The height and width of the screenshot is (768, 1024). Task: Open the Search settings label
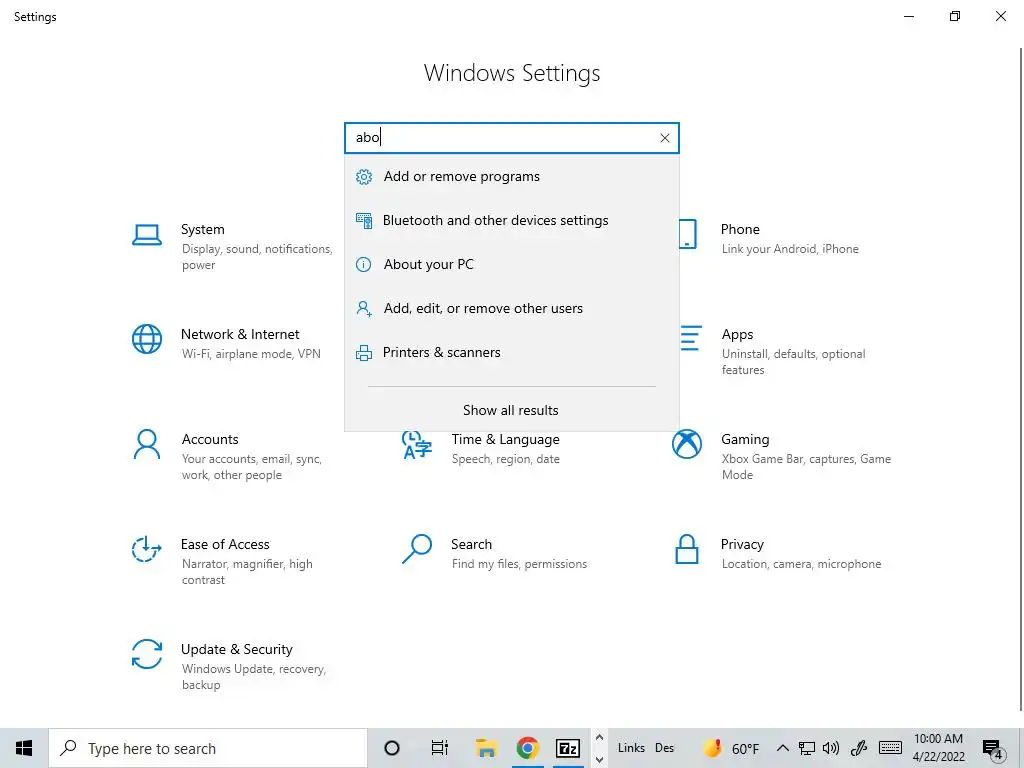(471, 544)
